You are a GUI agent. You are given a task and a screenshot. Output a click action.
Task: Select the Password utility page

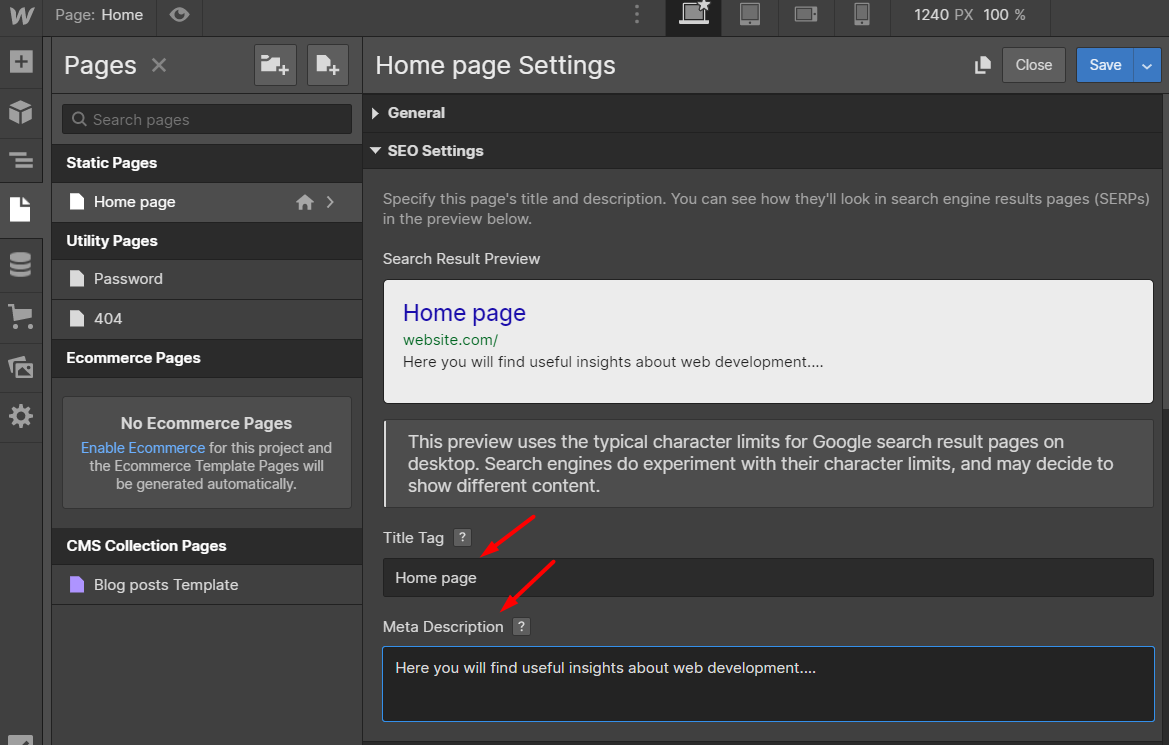(x=207, y=279)
